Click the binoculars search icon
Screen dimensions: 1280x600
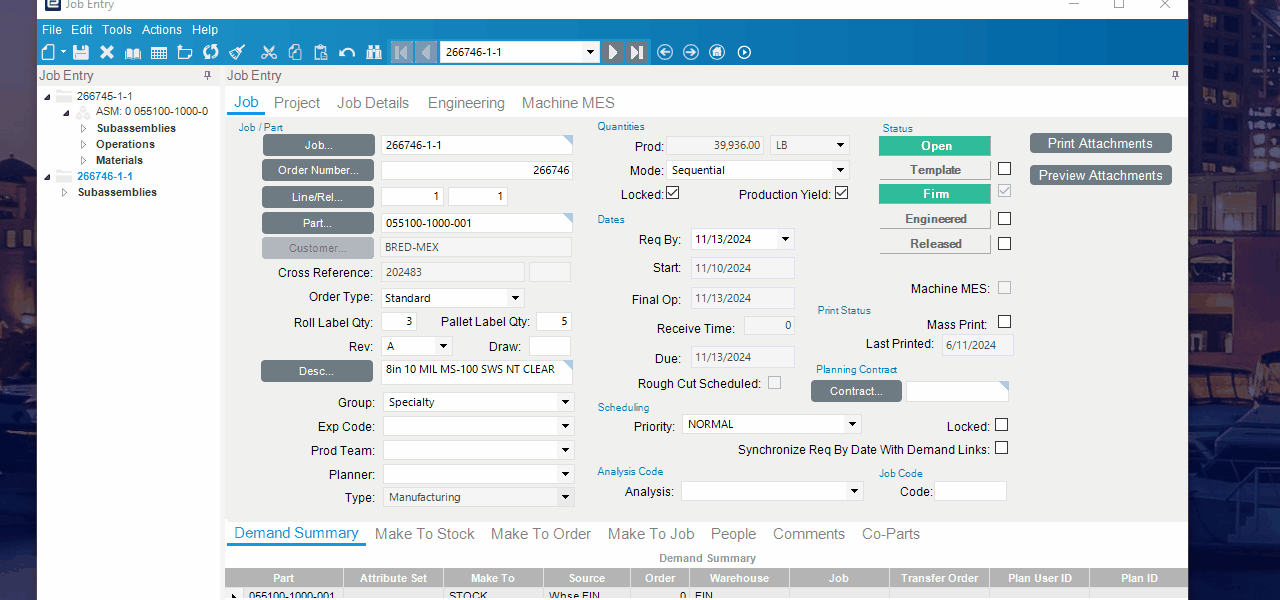374,52
